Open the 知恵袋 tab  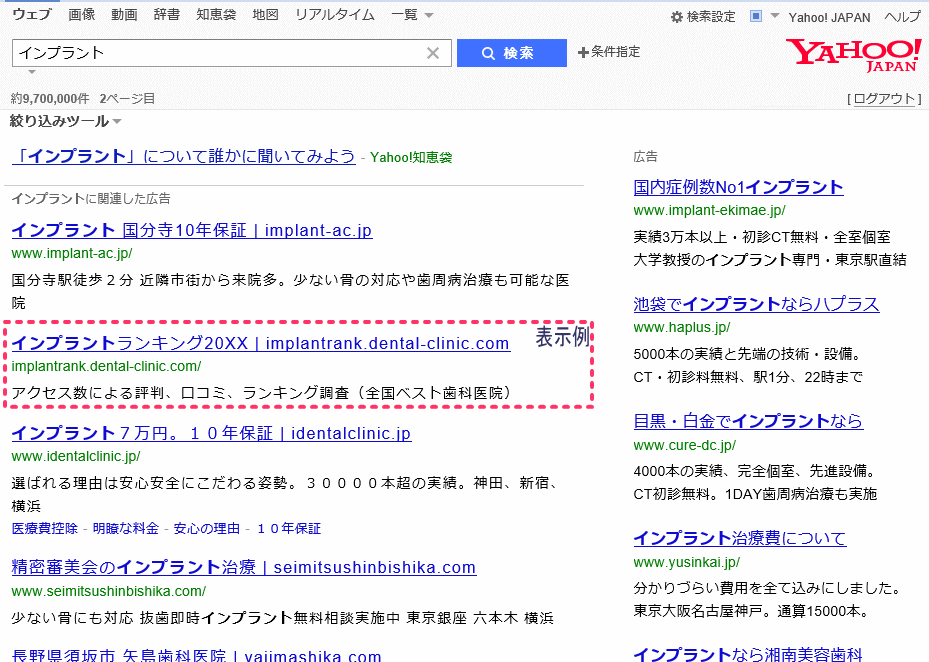216,15
